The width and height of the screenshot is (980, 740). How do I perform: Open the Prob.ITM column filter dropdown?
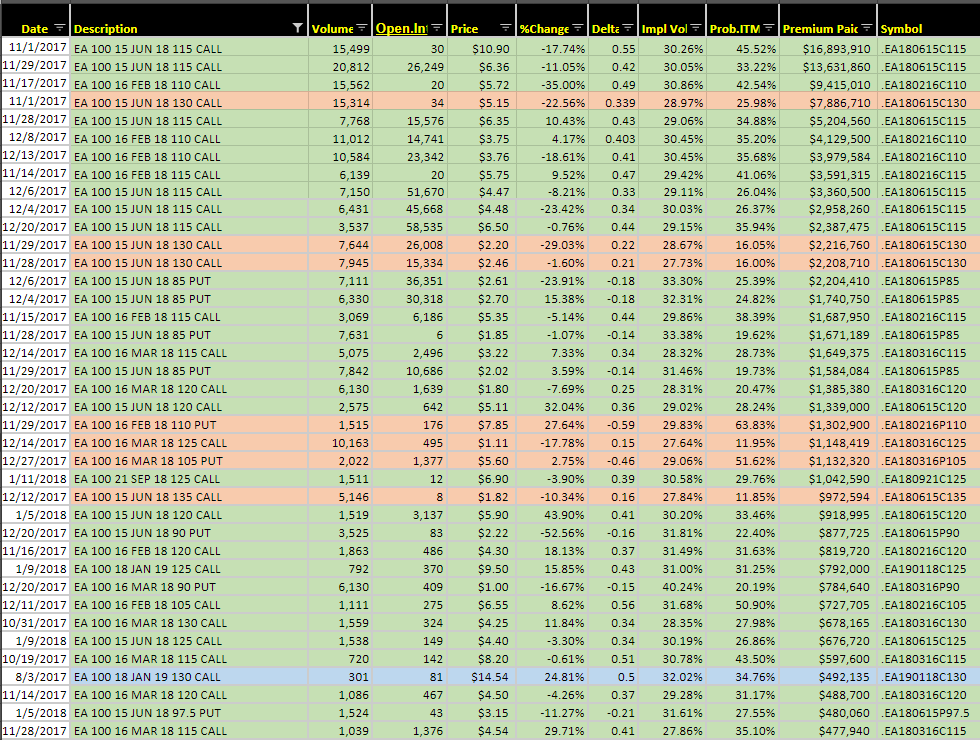click(x=769, y=28)
